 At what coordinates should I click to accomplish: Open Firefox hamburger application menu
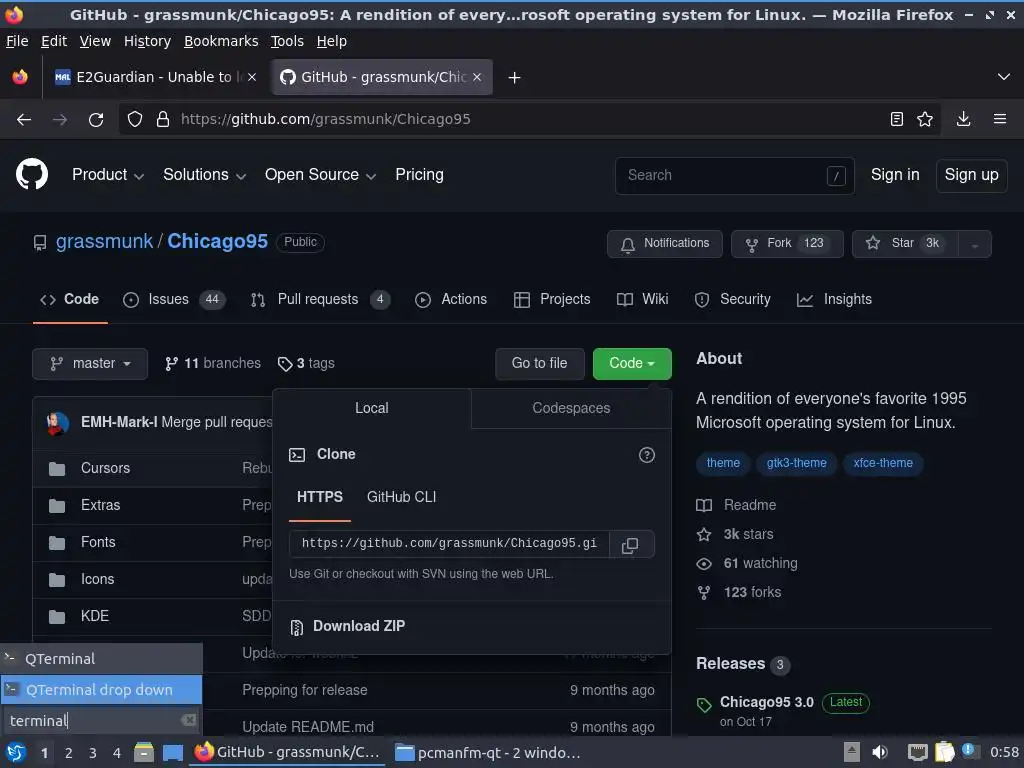[1000, 119]
